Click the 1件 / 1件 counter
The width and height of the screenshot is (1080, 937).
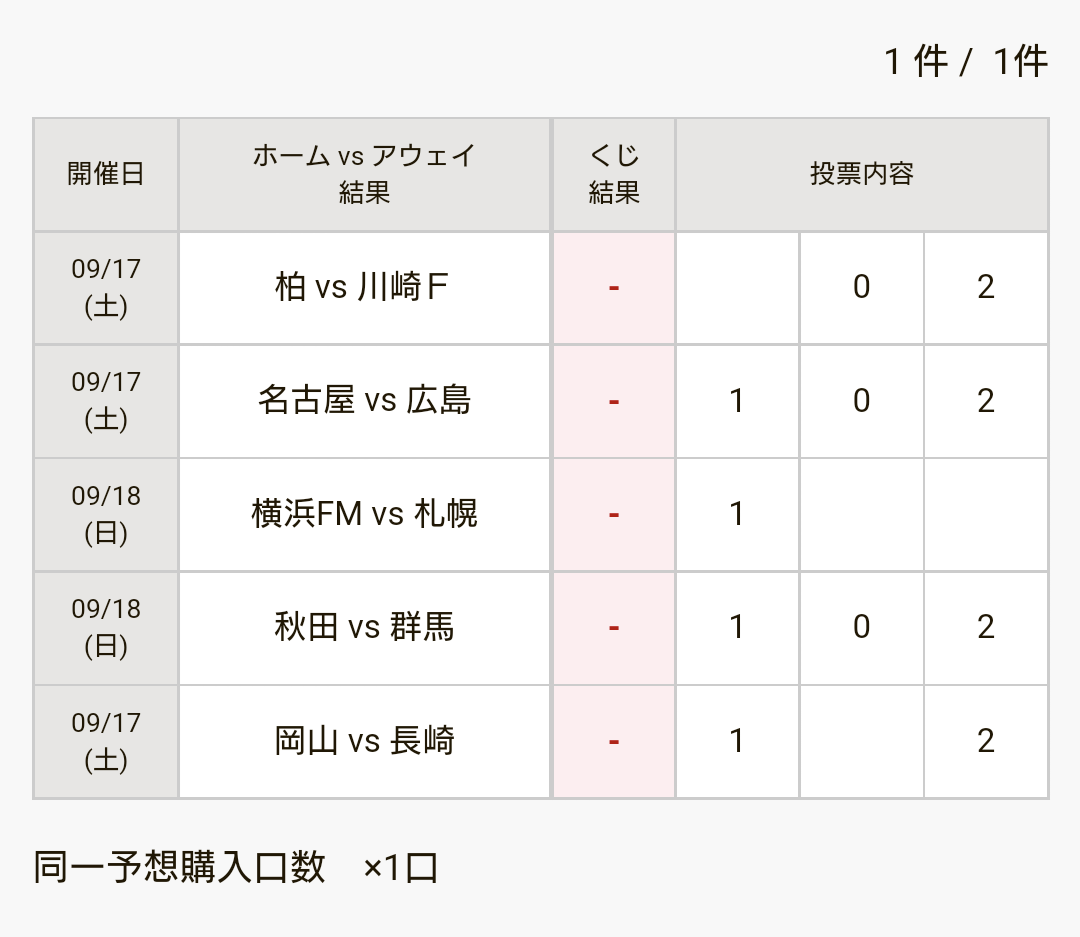click(x=966, y=61)
